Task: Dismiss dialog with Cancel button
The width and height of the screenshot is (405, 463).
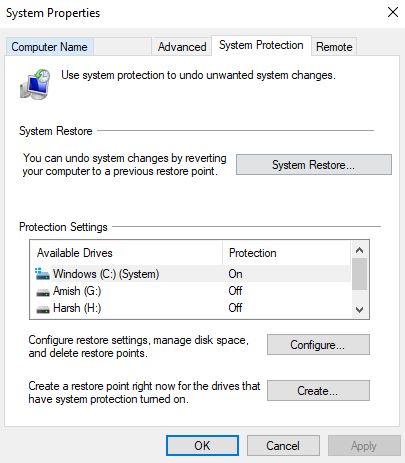Action: point(283,445)
